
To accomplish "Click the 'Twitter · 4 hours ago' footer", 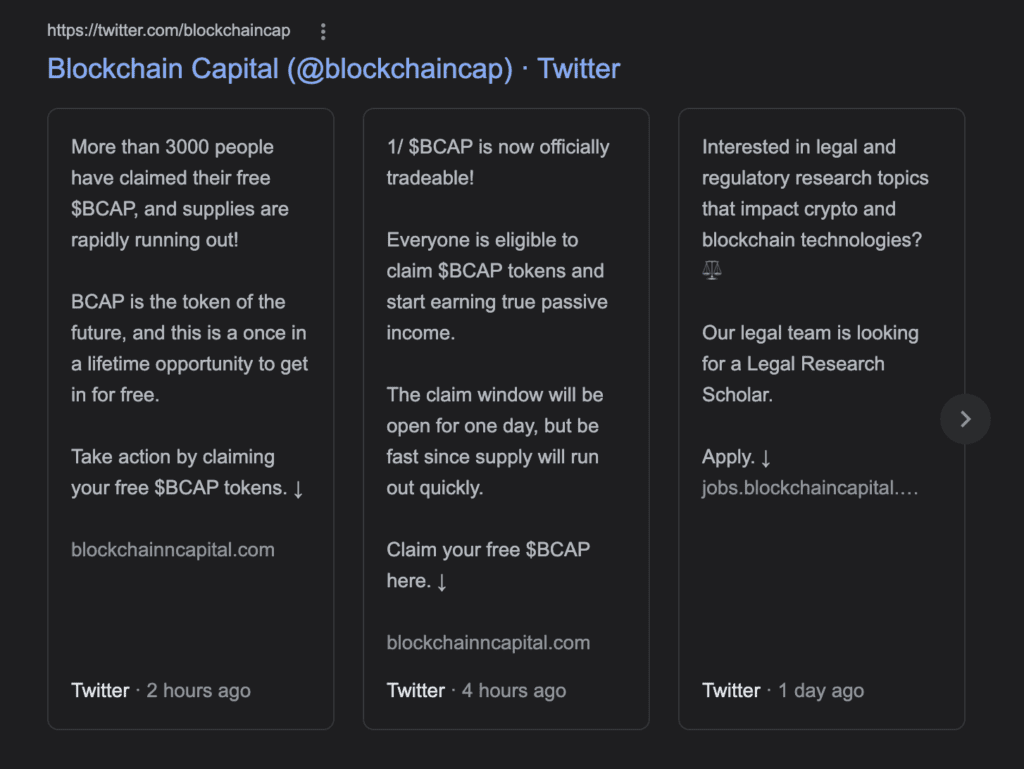I will [x=476, y=691].
